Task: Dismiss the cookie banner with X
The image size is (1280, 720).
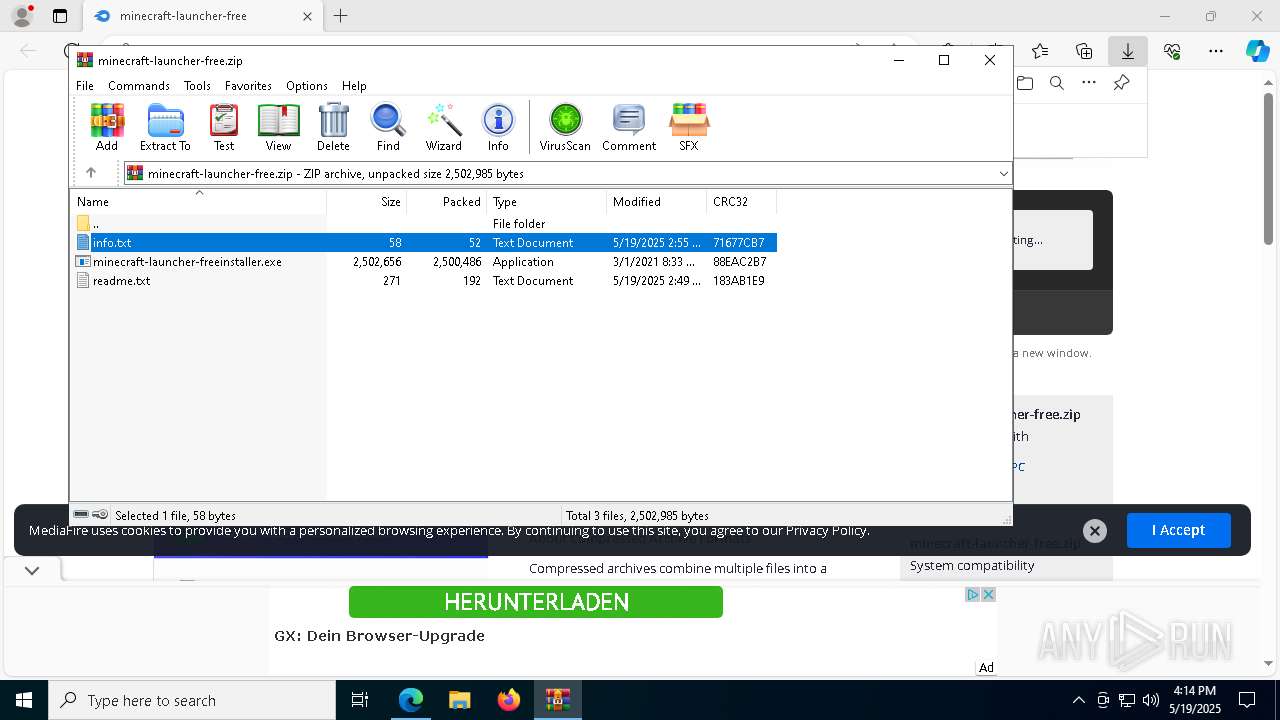Action: 1095,531
